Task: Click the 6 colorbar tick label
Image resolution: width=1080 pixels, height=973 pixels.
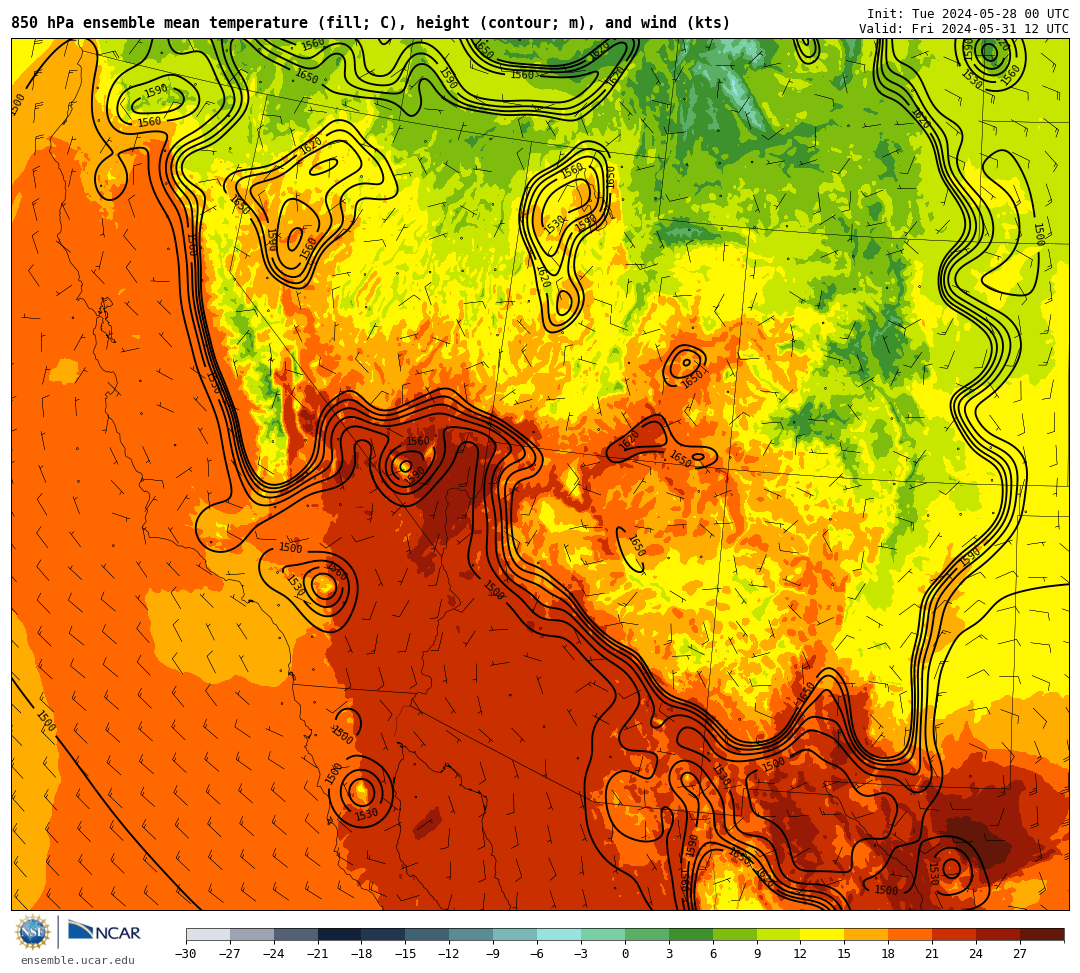Action: [x=713, y=954]
